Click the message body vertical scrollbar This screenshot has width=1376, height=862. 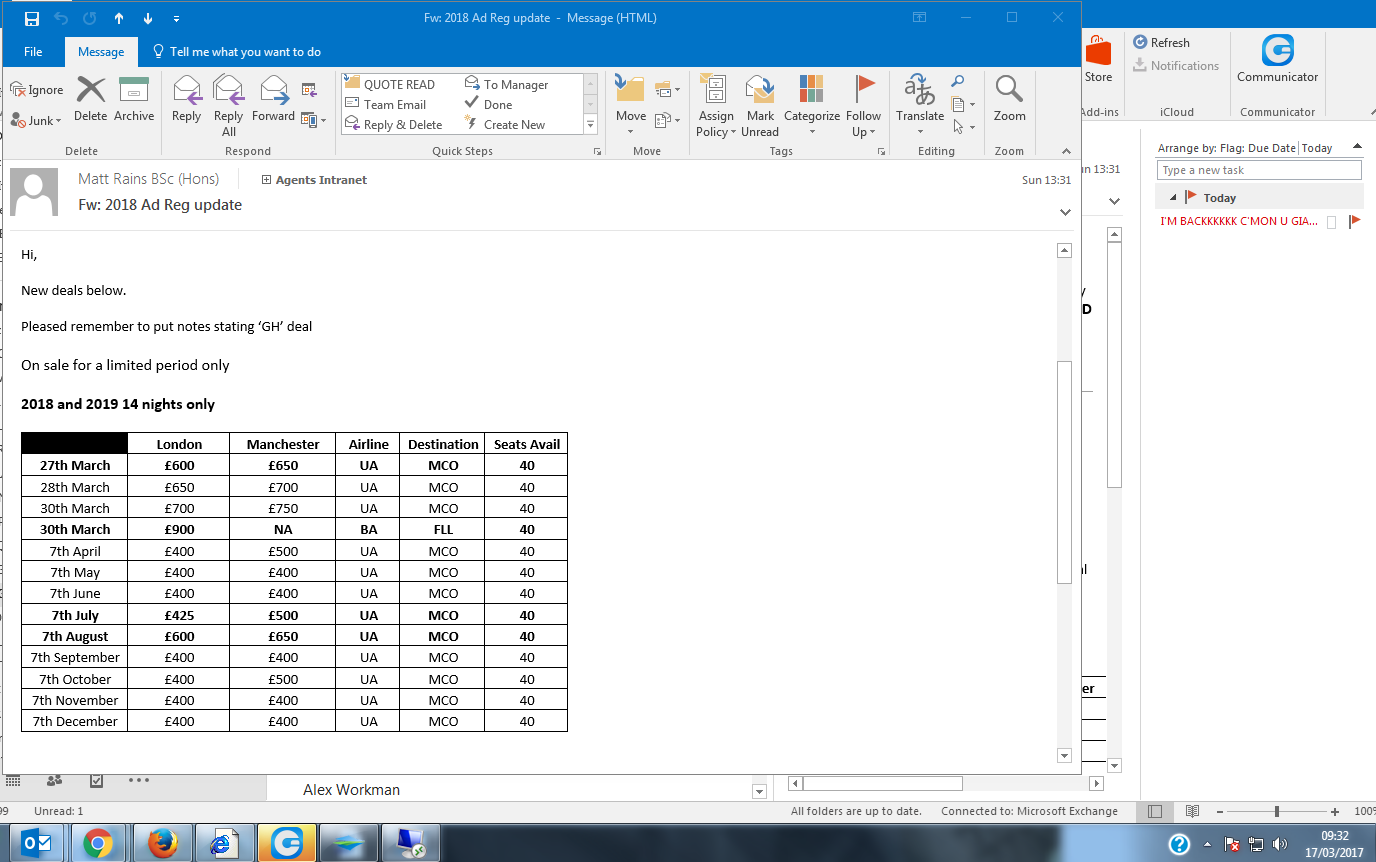pyautogui.click(x=1064, y=472)
